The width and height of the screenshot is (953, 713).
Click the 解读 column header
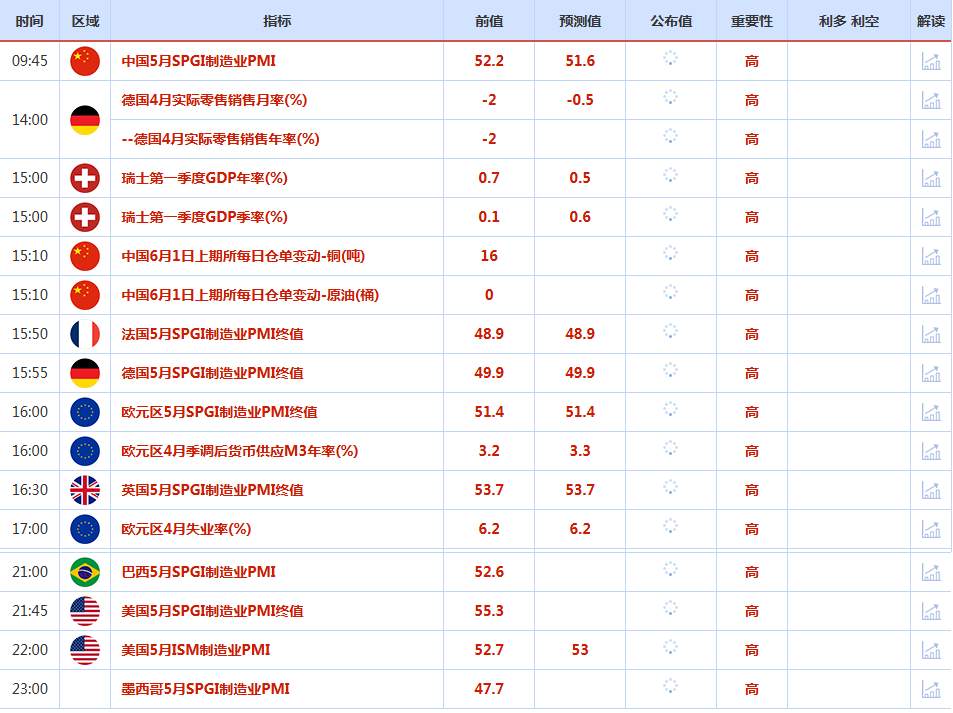point(931,21)
